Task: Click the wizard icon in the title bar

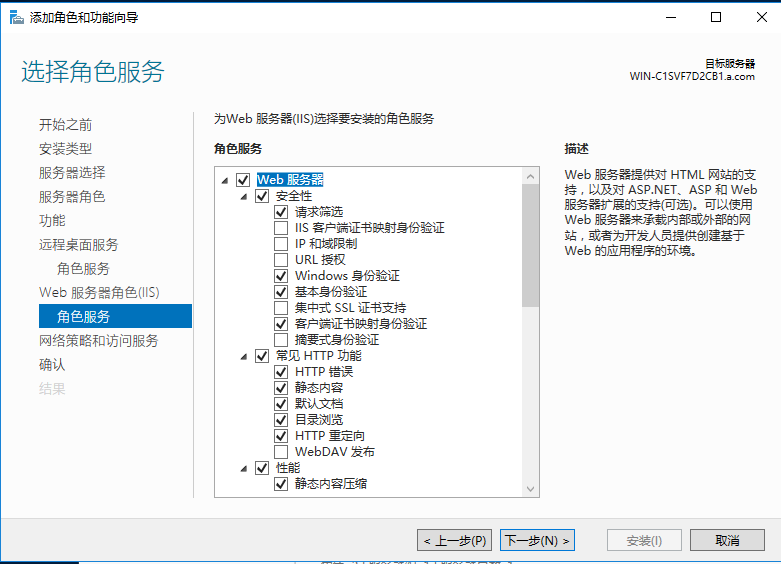Action: [x=16, y=18]
